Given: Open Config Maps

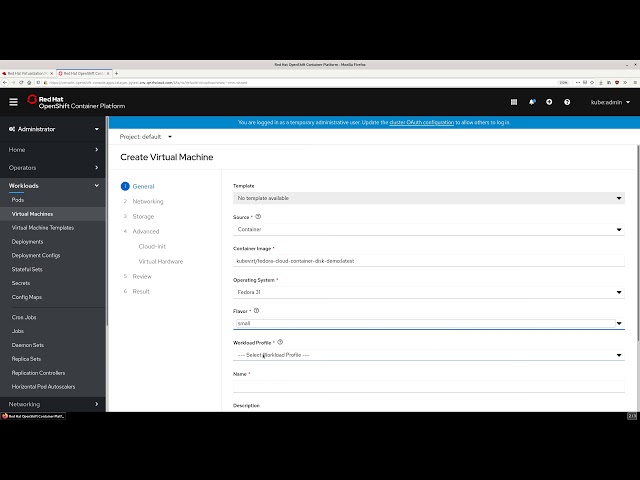Looking at the screenshot, I should coord(27,297).
